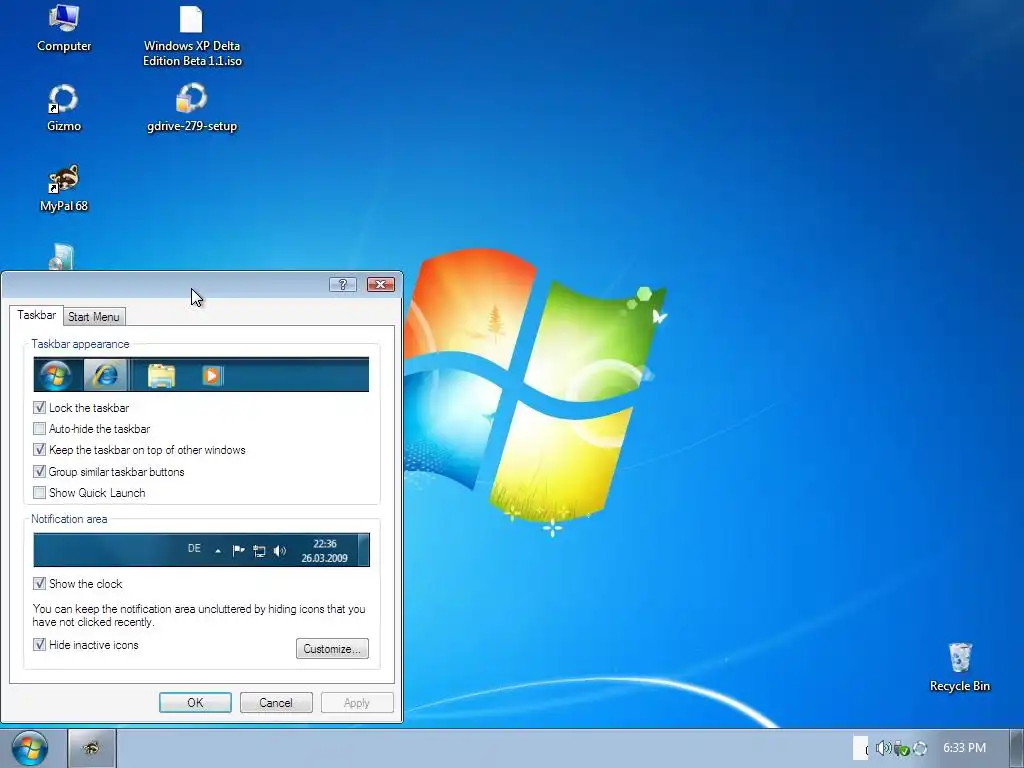The image size is (1024, 768).
Task: Select the Windows XP Delta Edition iso file
Action: tap(192, 37)
